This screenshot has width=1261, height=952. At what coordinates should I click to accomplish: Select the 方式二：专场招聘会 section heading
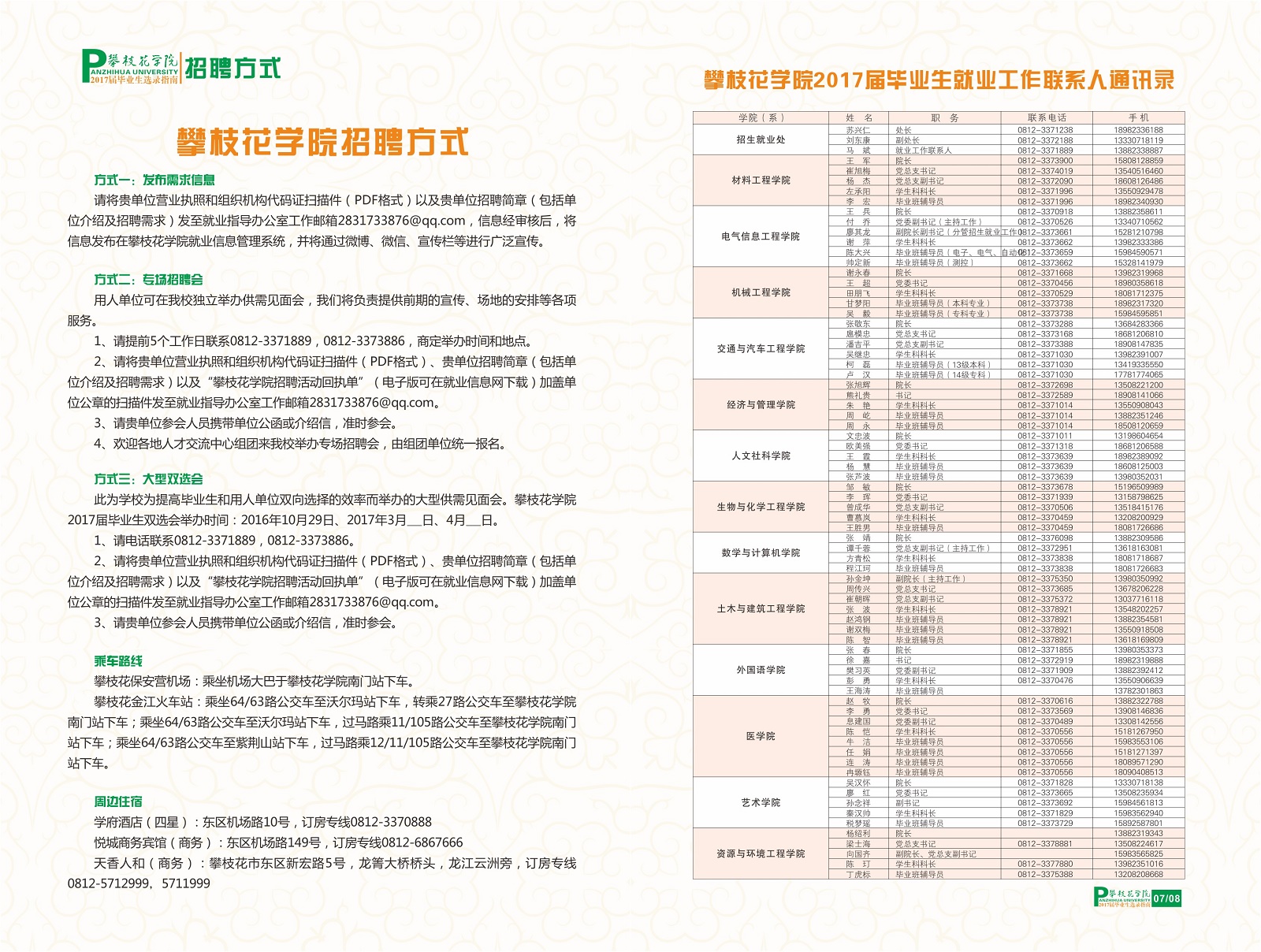(x=148, y=280)
